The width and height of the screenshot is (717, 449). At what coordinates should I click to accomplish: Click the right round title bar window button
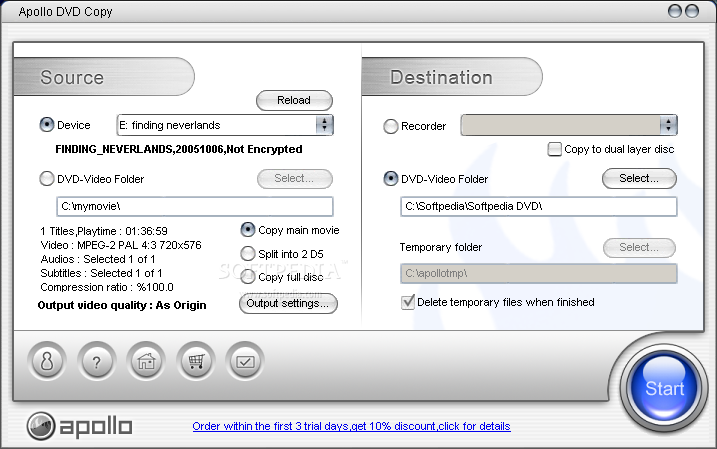(692, 11)
